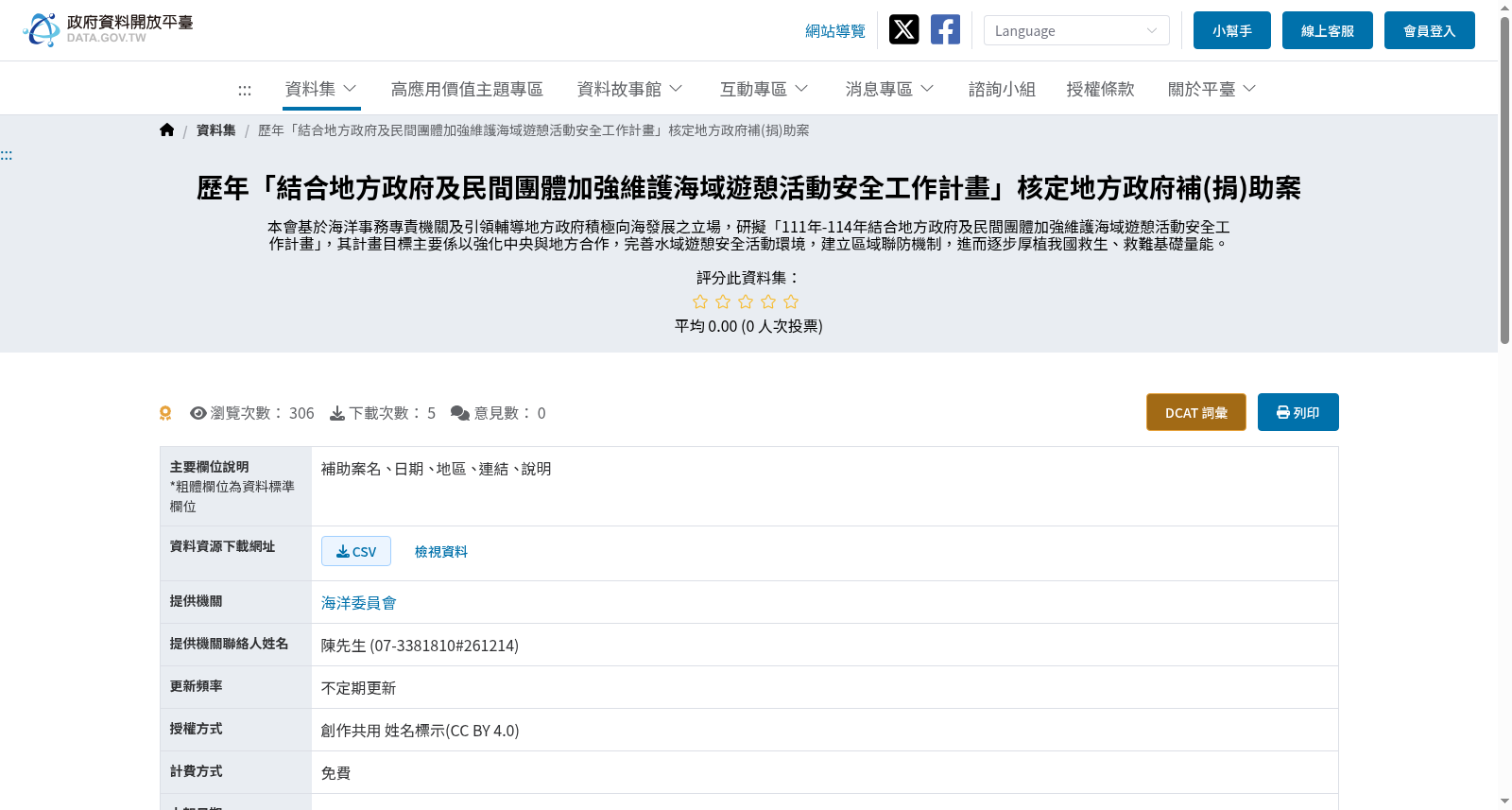This screenshot has height=810, width=1512.
Task: Click the download icon beside 下載次數
Action: tap(337, 413)
